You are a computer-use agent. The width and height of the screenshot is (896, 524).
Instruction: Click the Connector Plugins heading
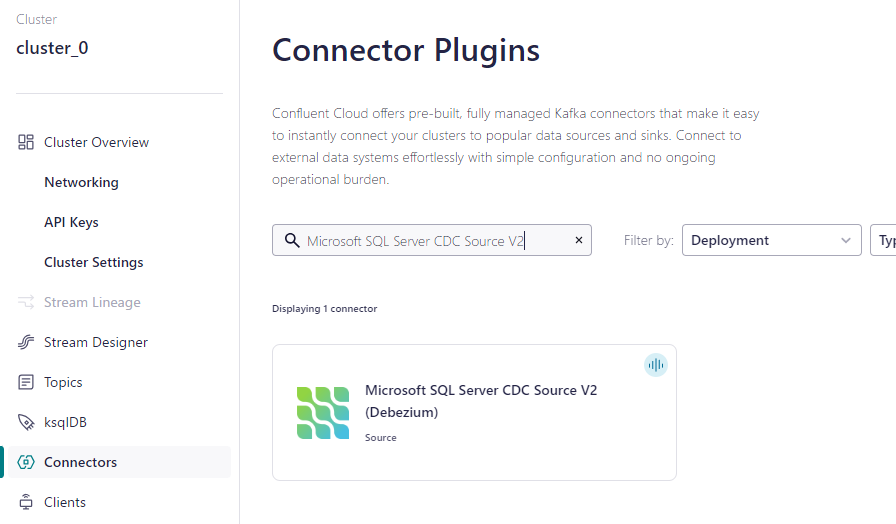[x=406, y=50]
